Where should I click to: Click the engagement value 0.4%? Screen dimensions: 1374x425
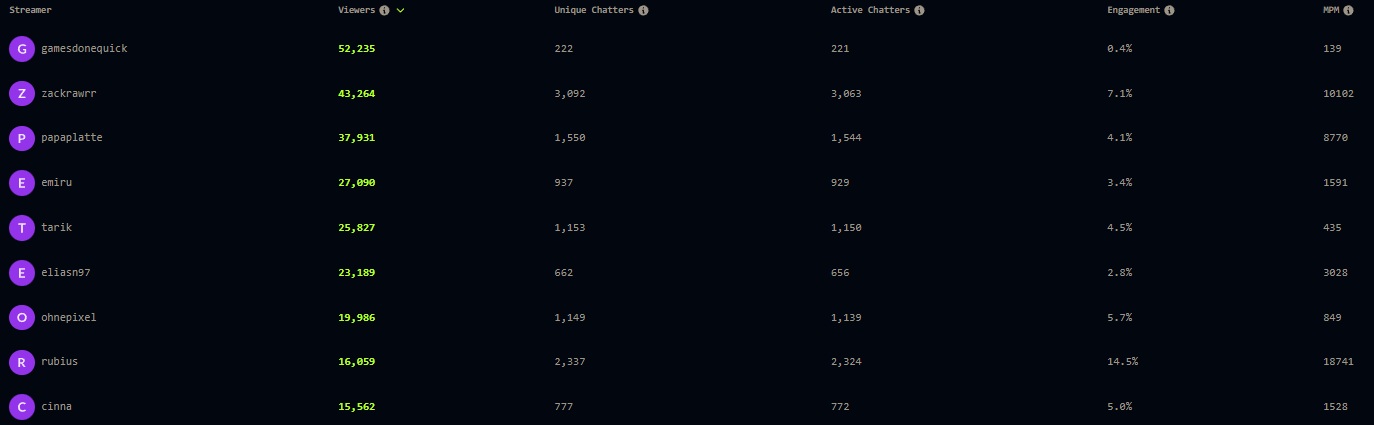point(1119,48)
